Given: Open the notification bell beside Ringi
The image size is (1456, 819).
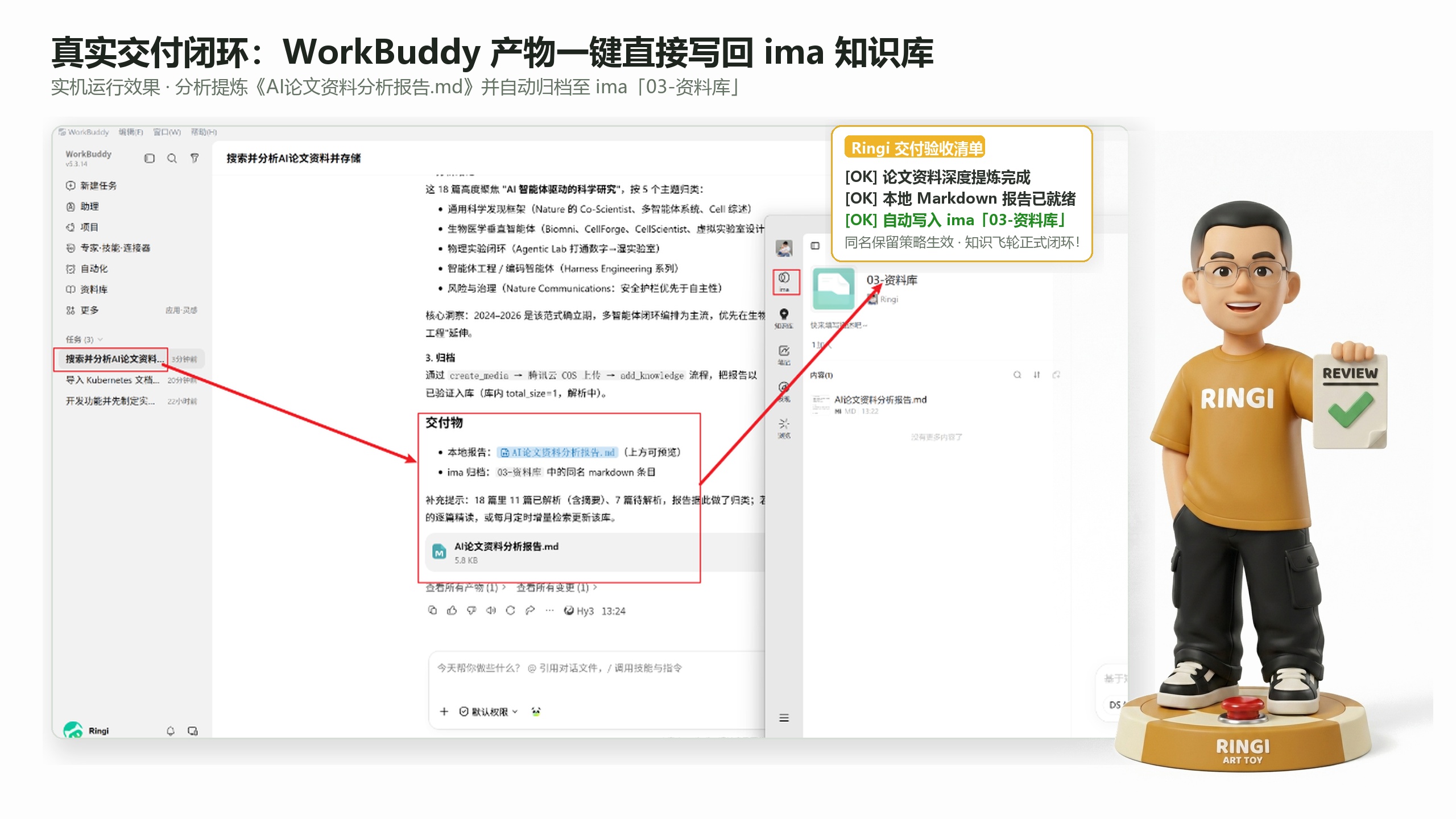Looking at the screenshot, I should pyautogui.click(x=170, y=731).
